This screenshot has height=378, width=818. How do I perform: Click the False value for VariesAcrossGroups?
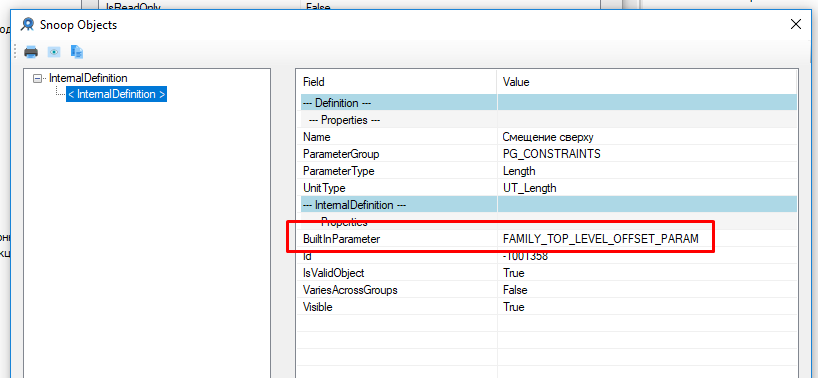[647, 290]
